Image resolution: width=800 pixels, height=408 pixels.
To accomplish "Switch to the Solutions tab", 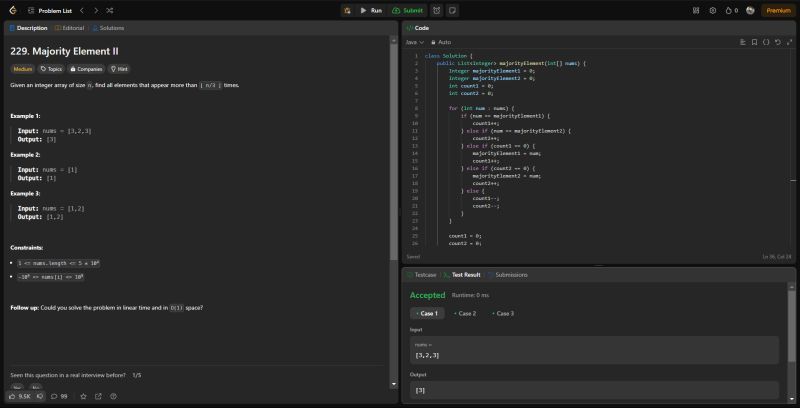I will click(108, 28).
